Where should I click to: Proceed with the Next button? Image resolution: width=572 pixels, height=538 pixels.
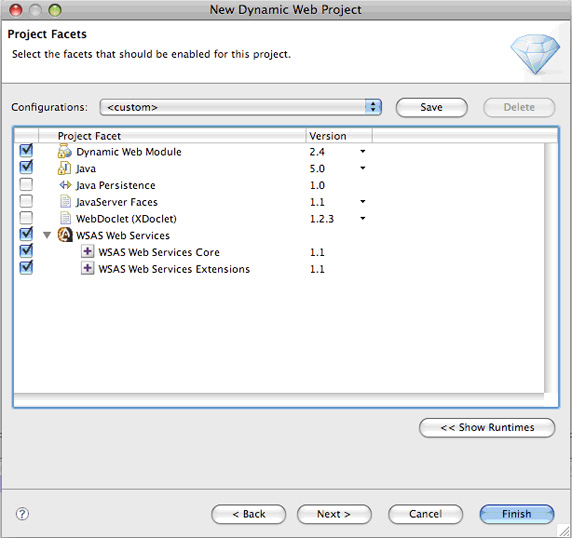coord(334,514)
